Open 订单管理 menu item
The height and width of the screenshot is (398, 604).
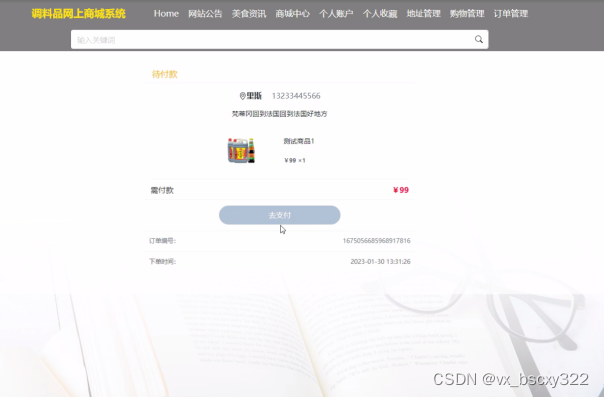[511, 14]
